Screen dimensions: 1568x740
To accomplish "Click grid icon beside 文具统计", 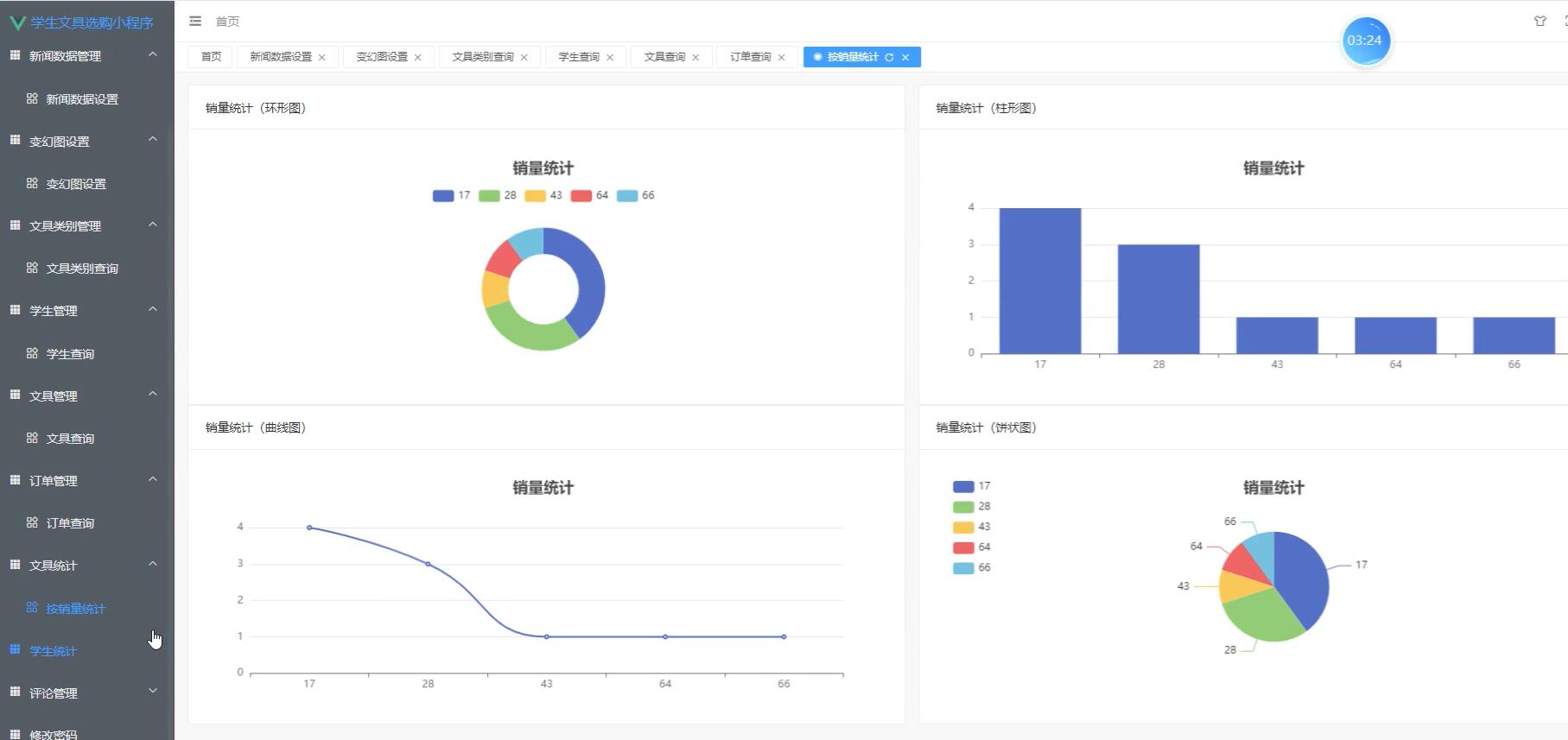I will (x=15, y=565).
